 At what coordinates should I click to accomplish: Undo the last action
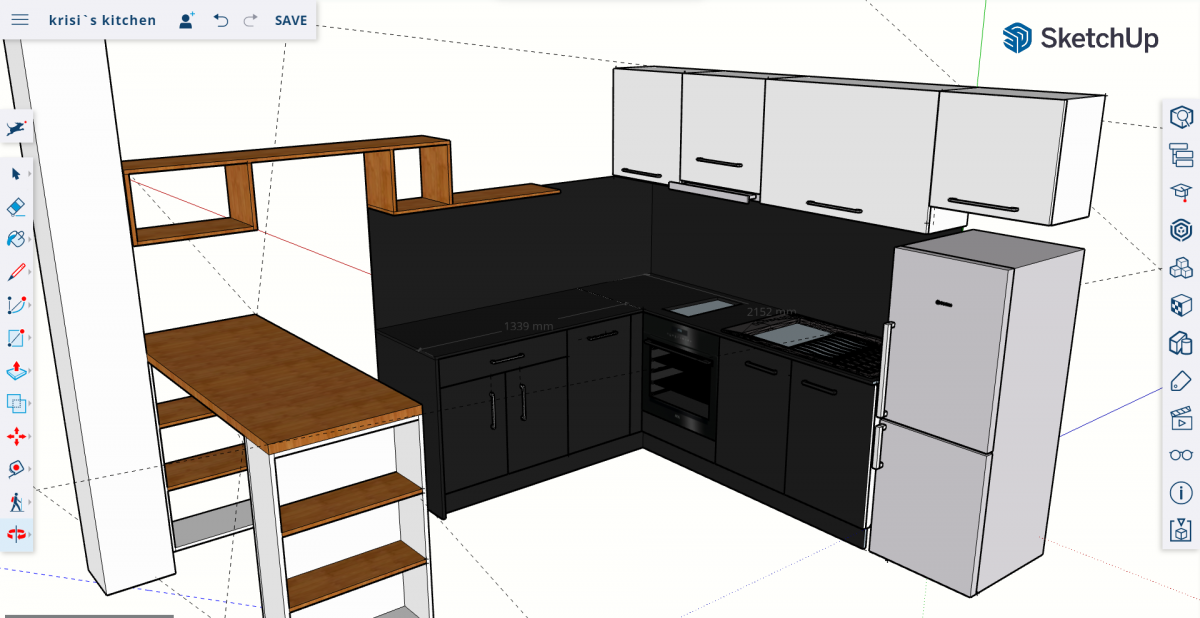tap(221, 20)
